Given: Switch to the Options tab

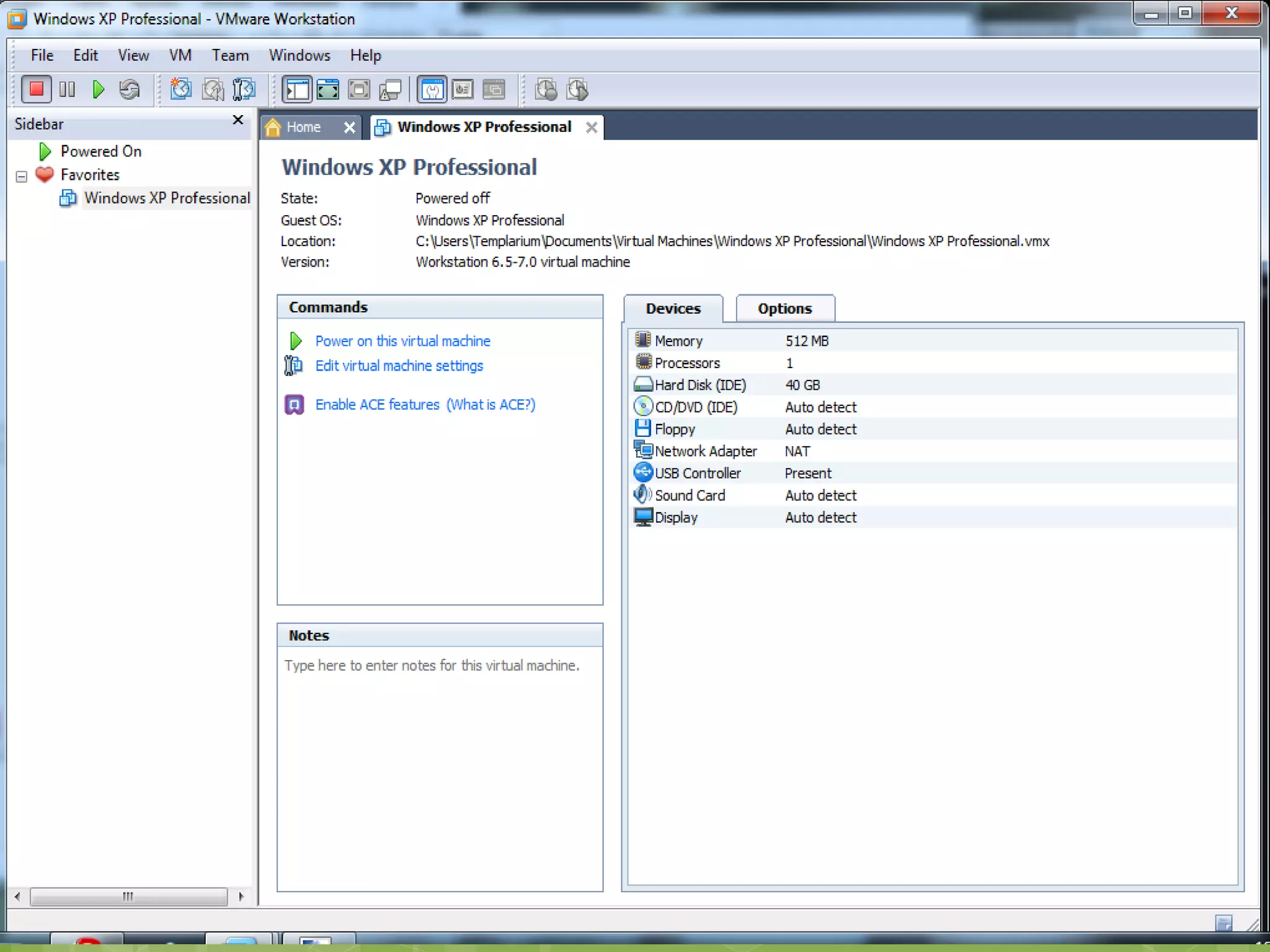Looking at the screenshot, I should (x=784, y=308).
